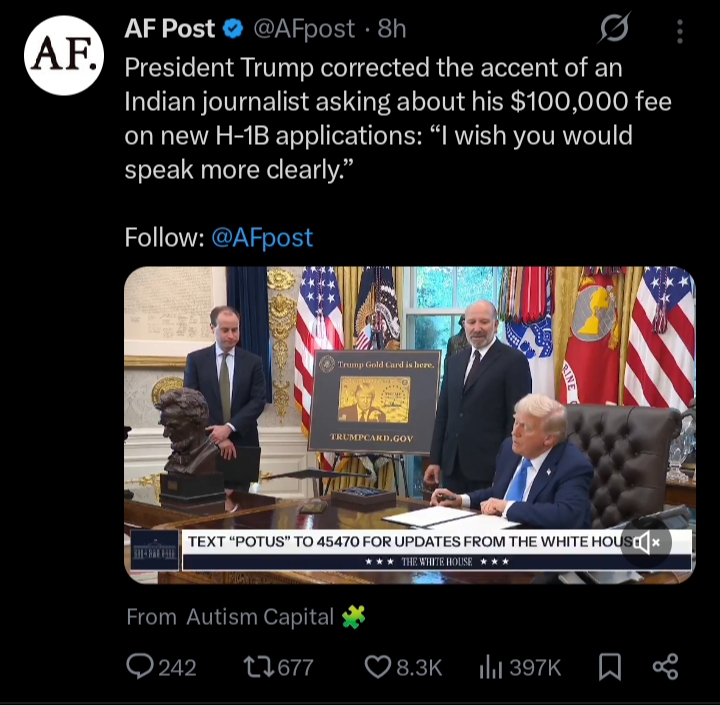
Task: Repost this tweet via the retweet icon
Action: click(x=278, y=667)
